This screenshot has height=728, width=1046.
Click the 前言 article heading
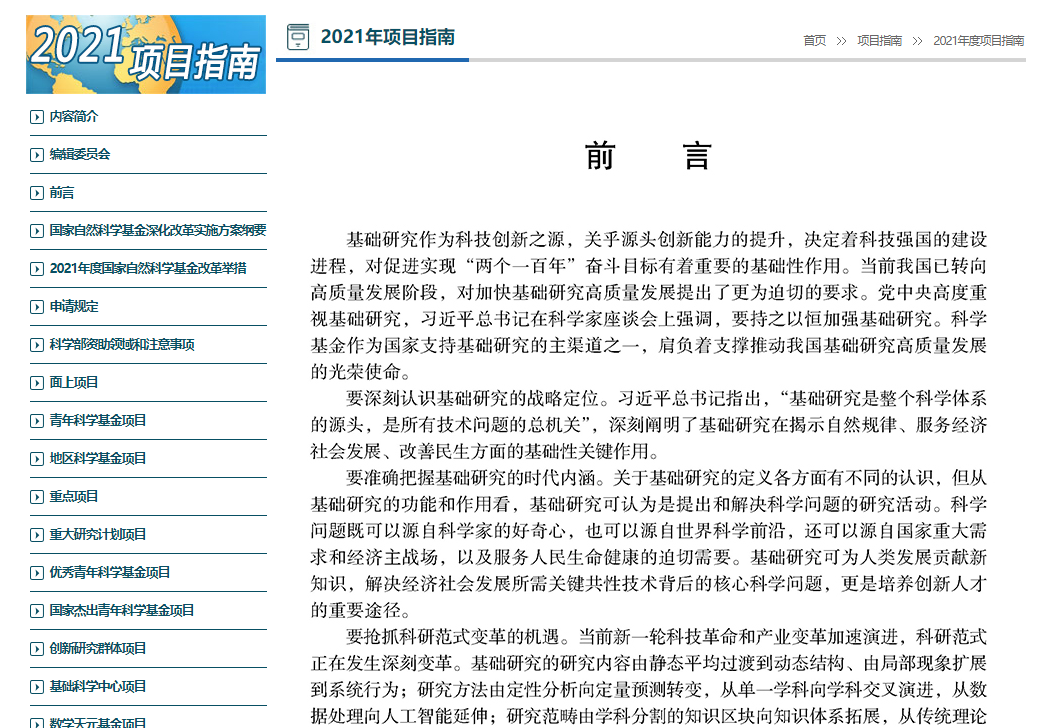pyautogui.click(x=648, y=156)
